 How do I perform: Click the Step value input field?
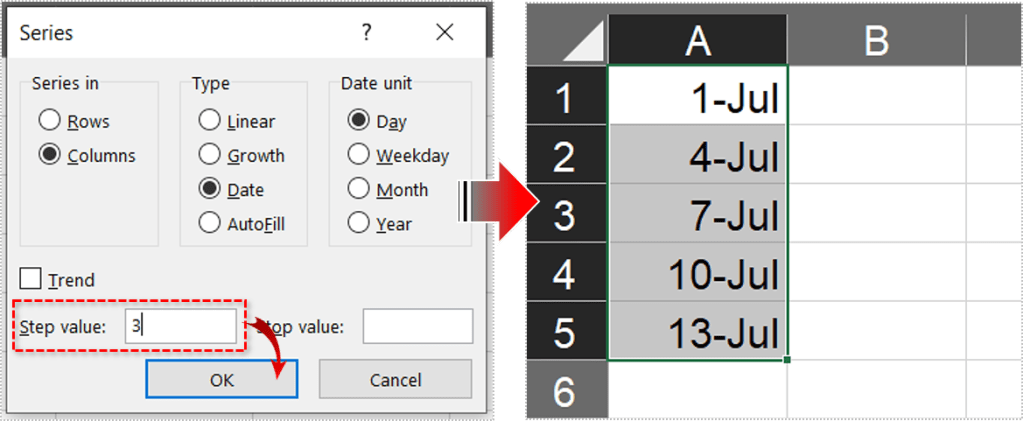tap(180, 327)
